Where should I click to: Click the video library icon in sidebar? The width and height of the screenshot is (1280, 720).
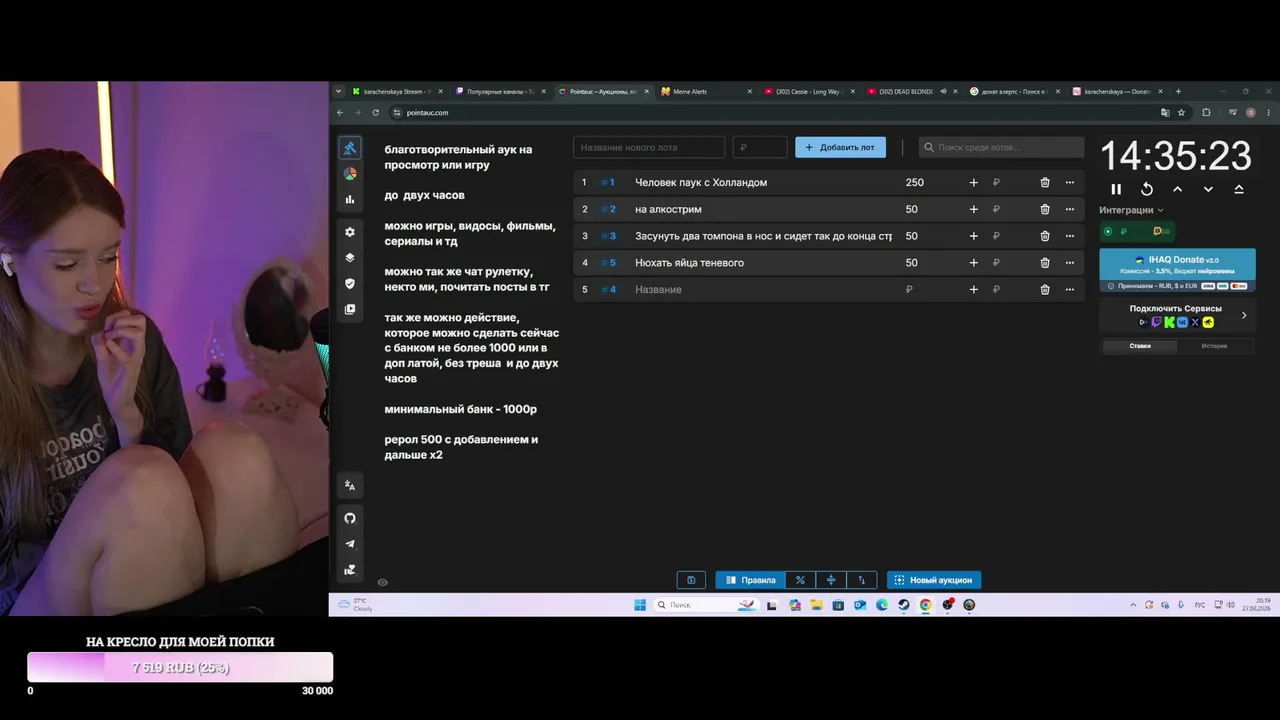(349, 309)
